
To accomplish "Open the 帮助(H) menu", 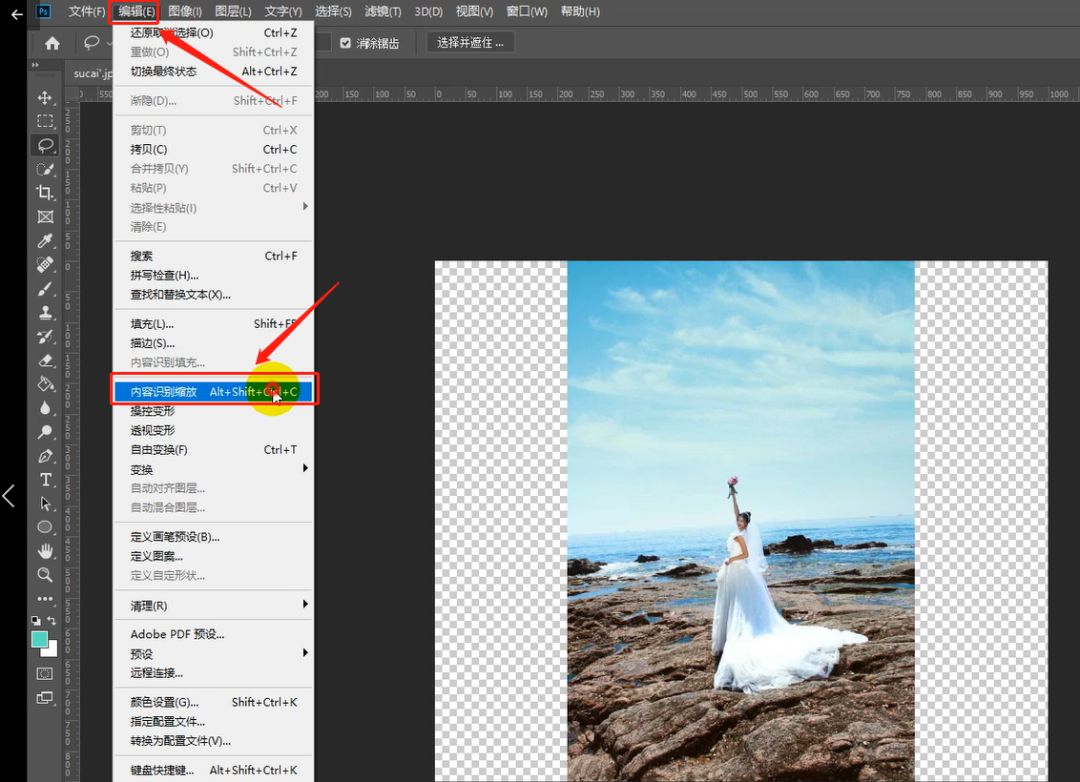I will point(580,11).
